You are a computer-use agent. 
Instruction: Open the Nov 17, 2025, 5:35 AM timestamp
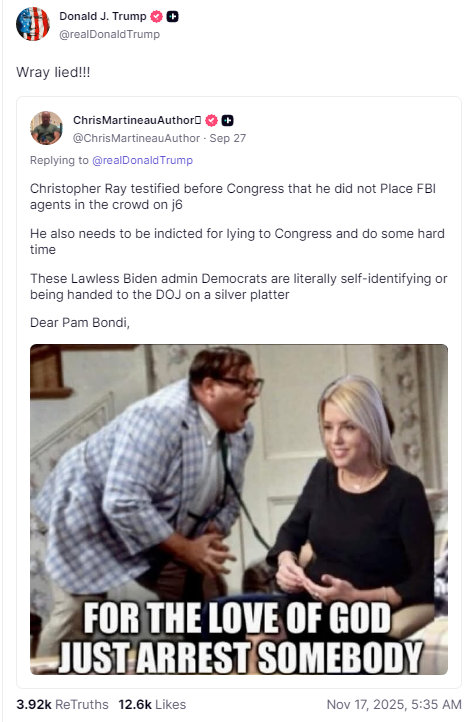coord(394,705)
